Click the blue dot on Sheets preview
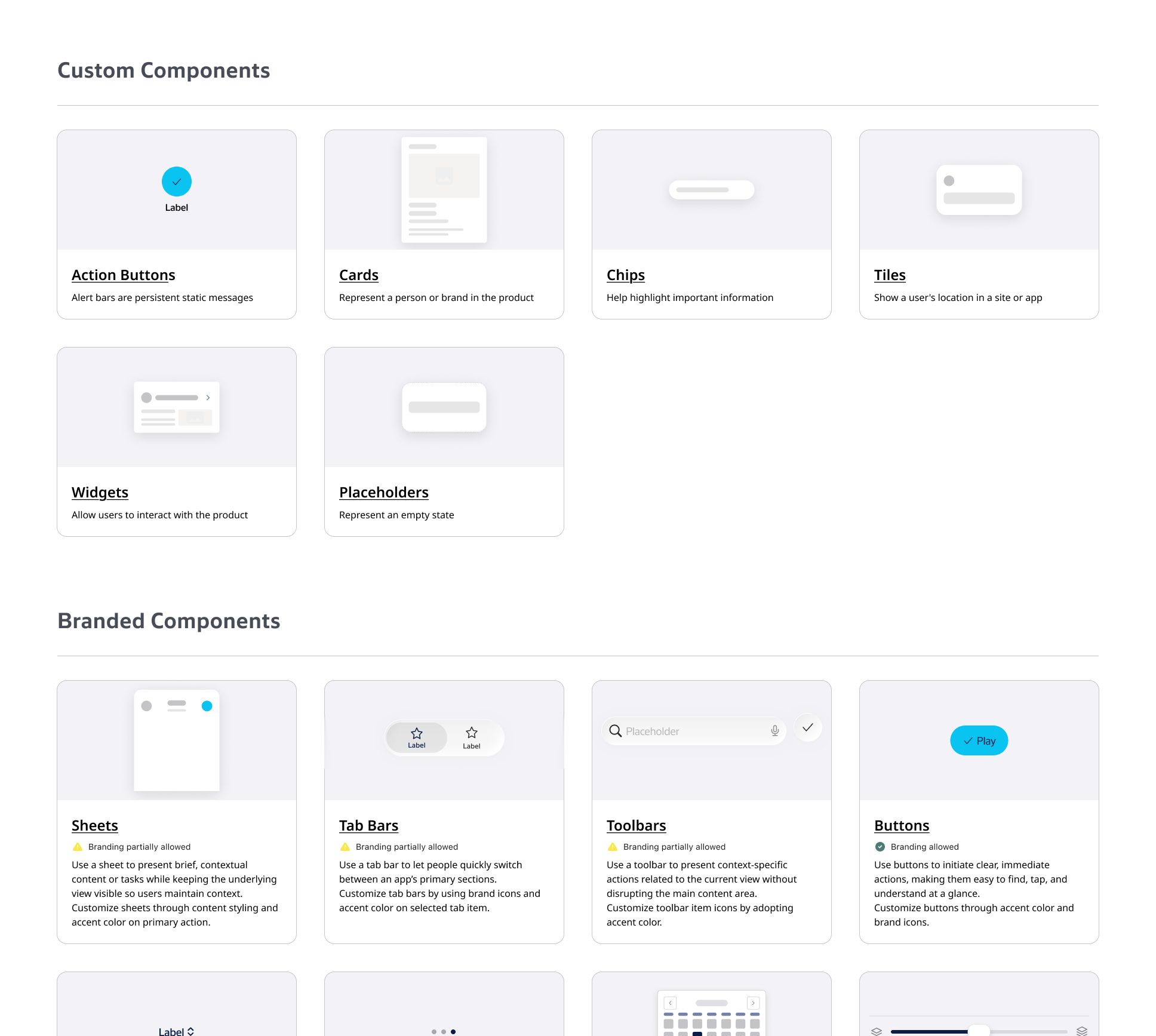This screenshot has height=1036, width=1156. [207, 706]
